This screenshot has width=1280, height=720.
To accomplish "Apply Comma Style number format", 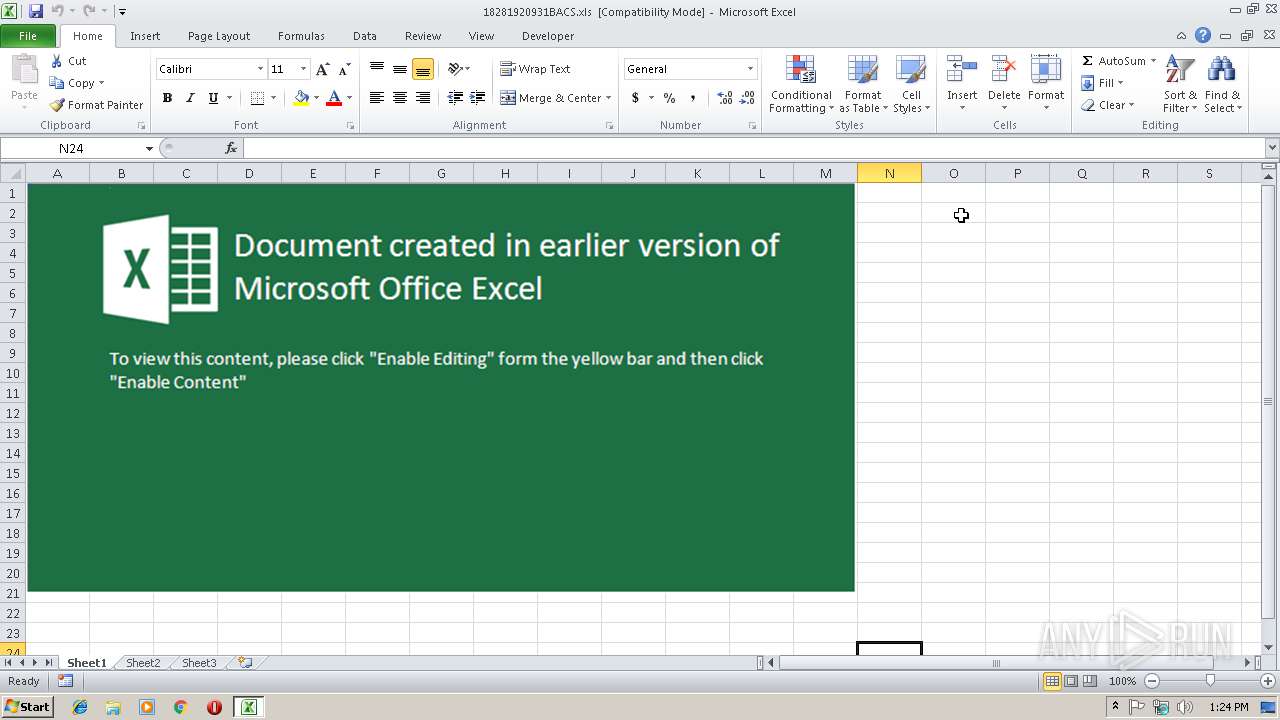I will (693, 98).
